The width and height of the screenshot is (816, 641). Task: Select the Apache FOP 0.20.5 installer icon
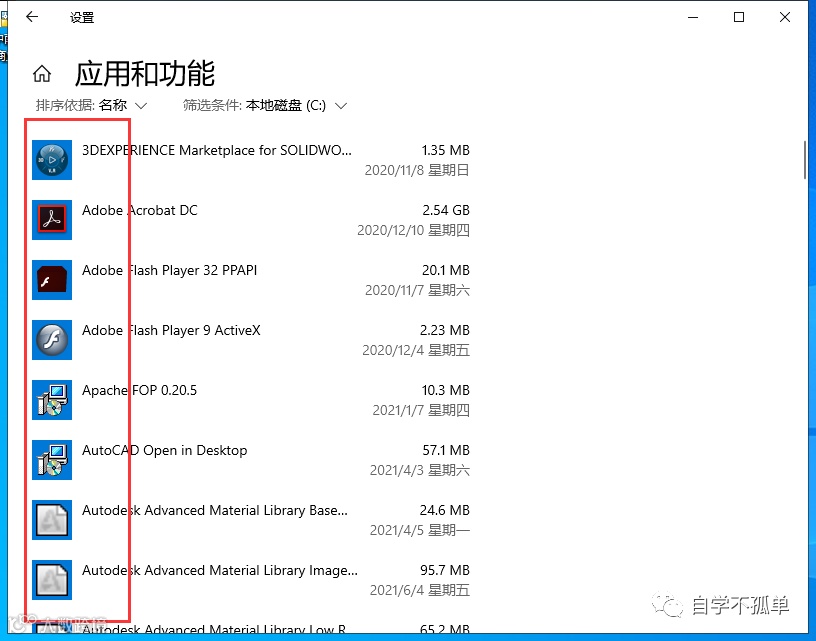pyautogui.click(x=52, y=400)
